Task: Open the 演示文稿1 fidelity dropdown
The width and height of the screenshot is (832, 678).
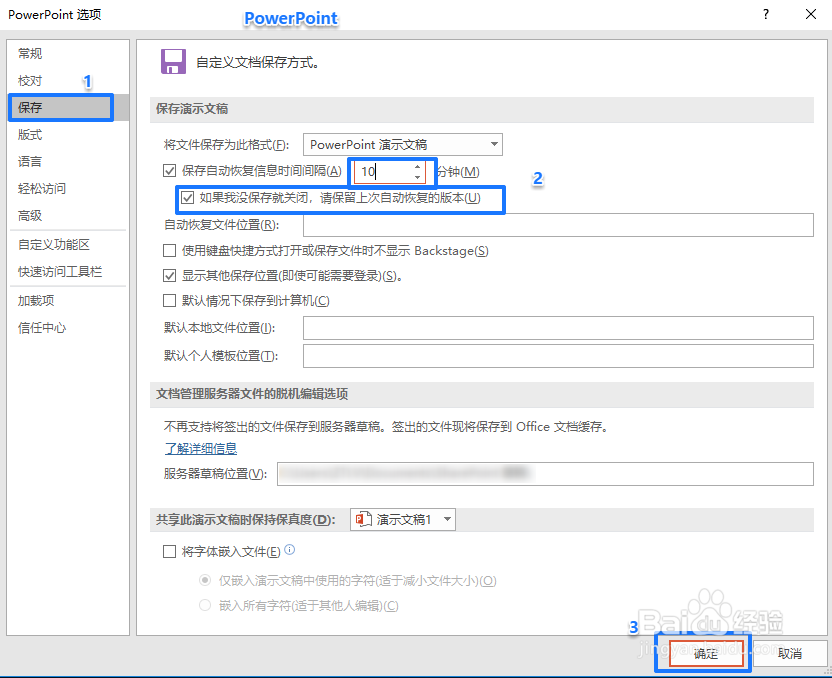Action: [x=403, y=519]
